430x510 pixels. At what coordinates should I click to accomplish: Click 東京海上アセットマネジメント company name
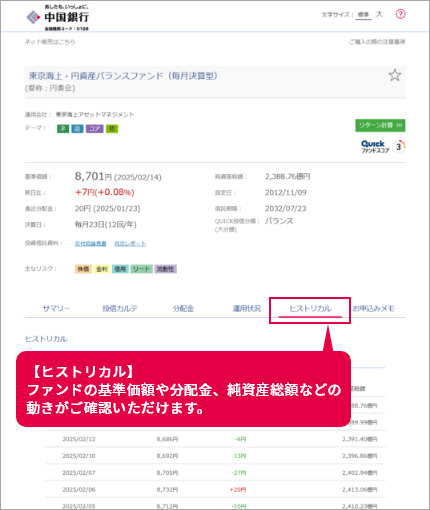click(x=95, y=115)
